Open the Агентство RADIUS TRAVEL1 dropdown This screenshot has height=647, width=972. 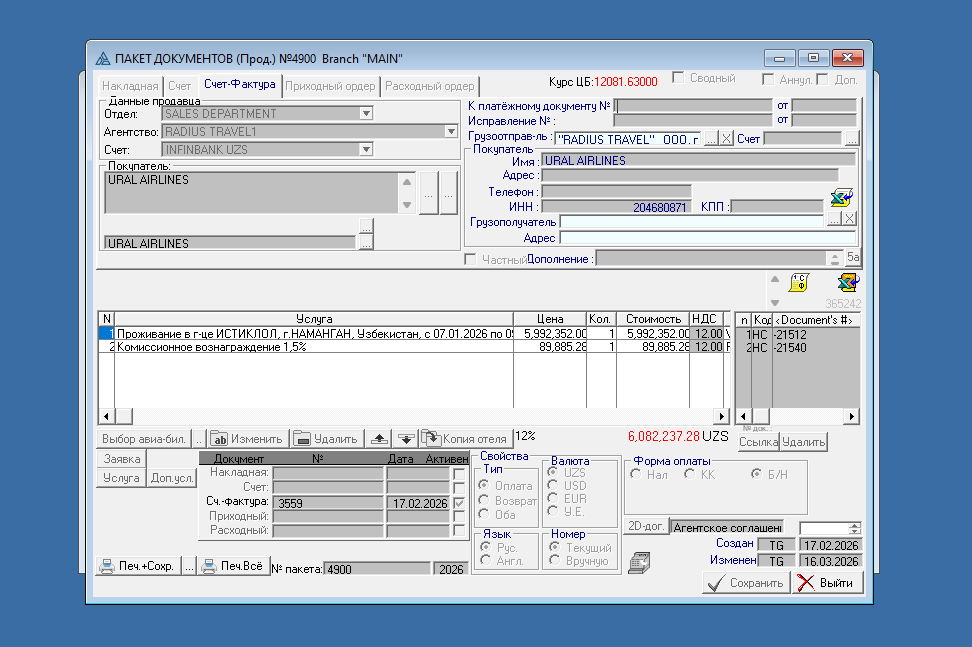(x=451, y=131)
